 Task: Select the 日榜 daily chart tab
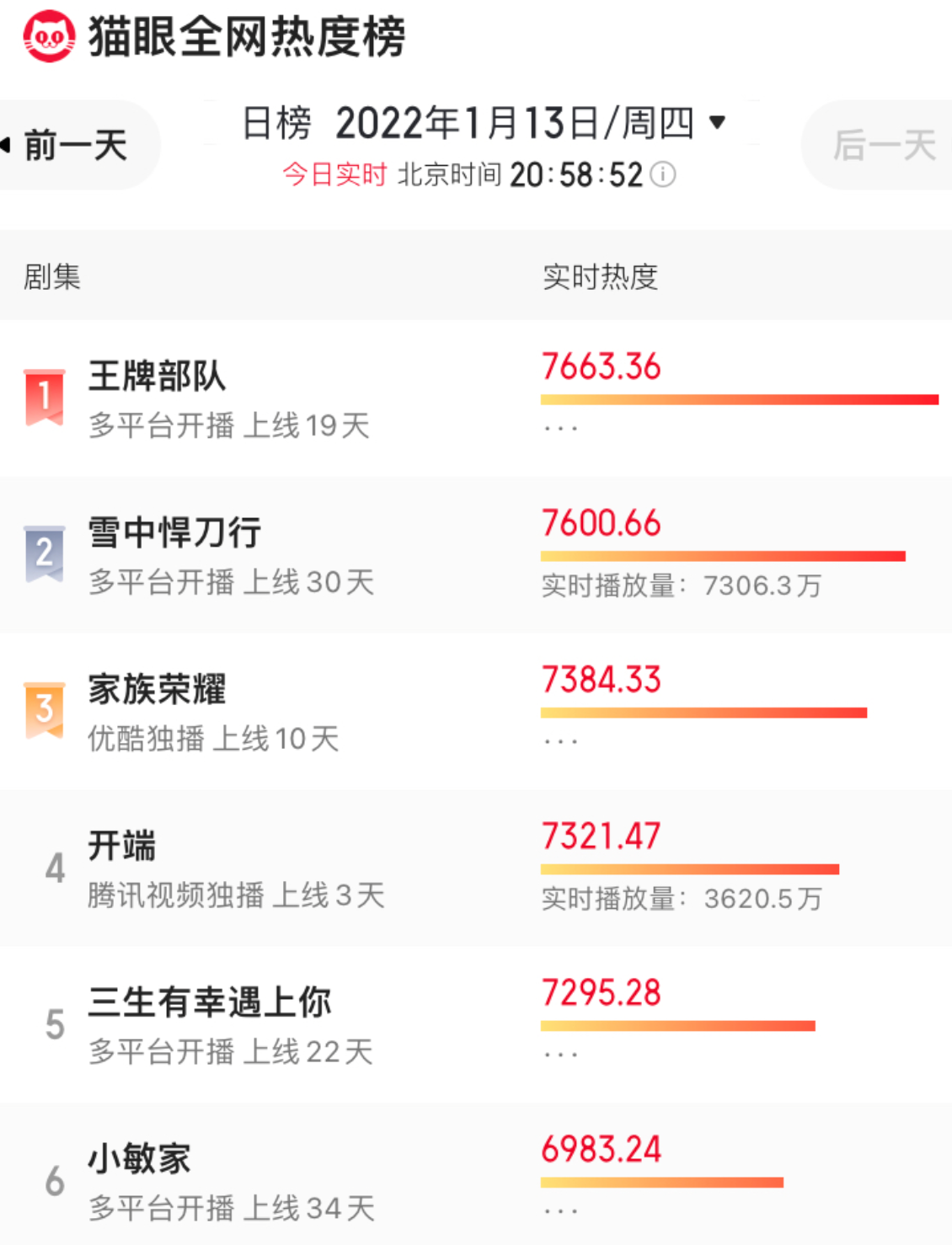[276, 123]
